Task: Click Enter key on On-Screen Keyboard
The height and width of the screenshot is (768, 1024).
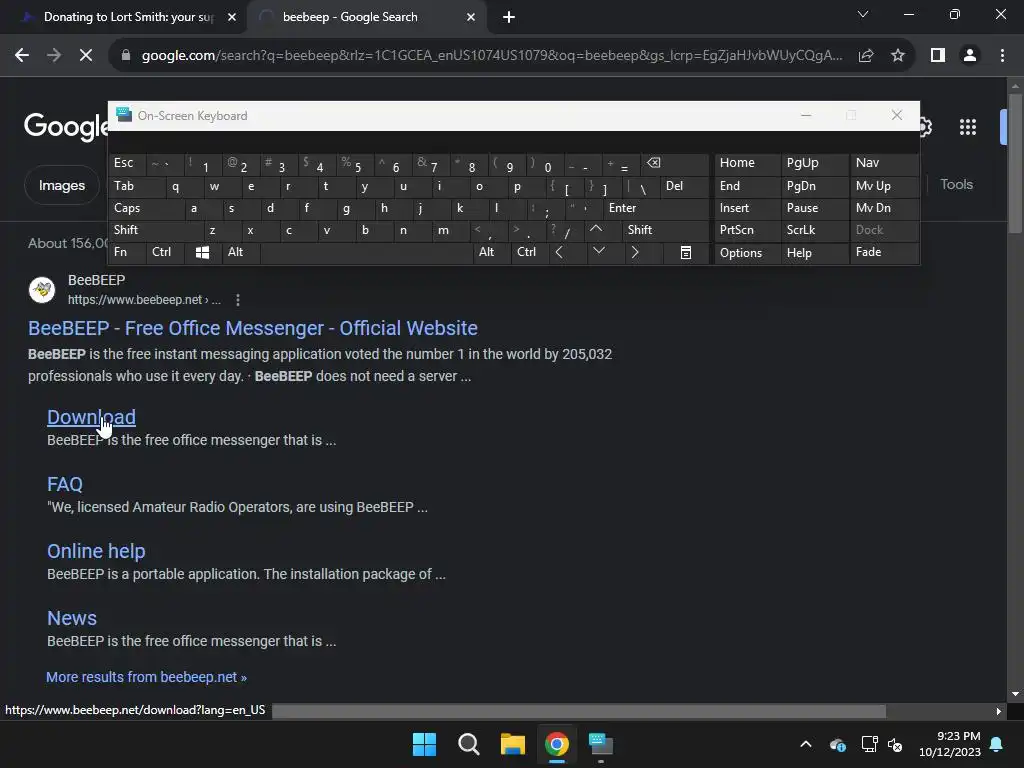Action: click(x=655, y=208)
